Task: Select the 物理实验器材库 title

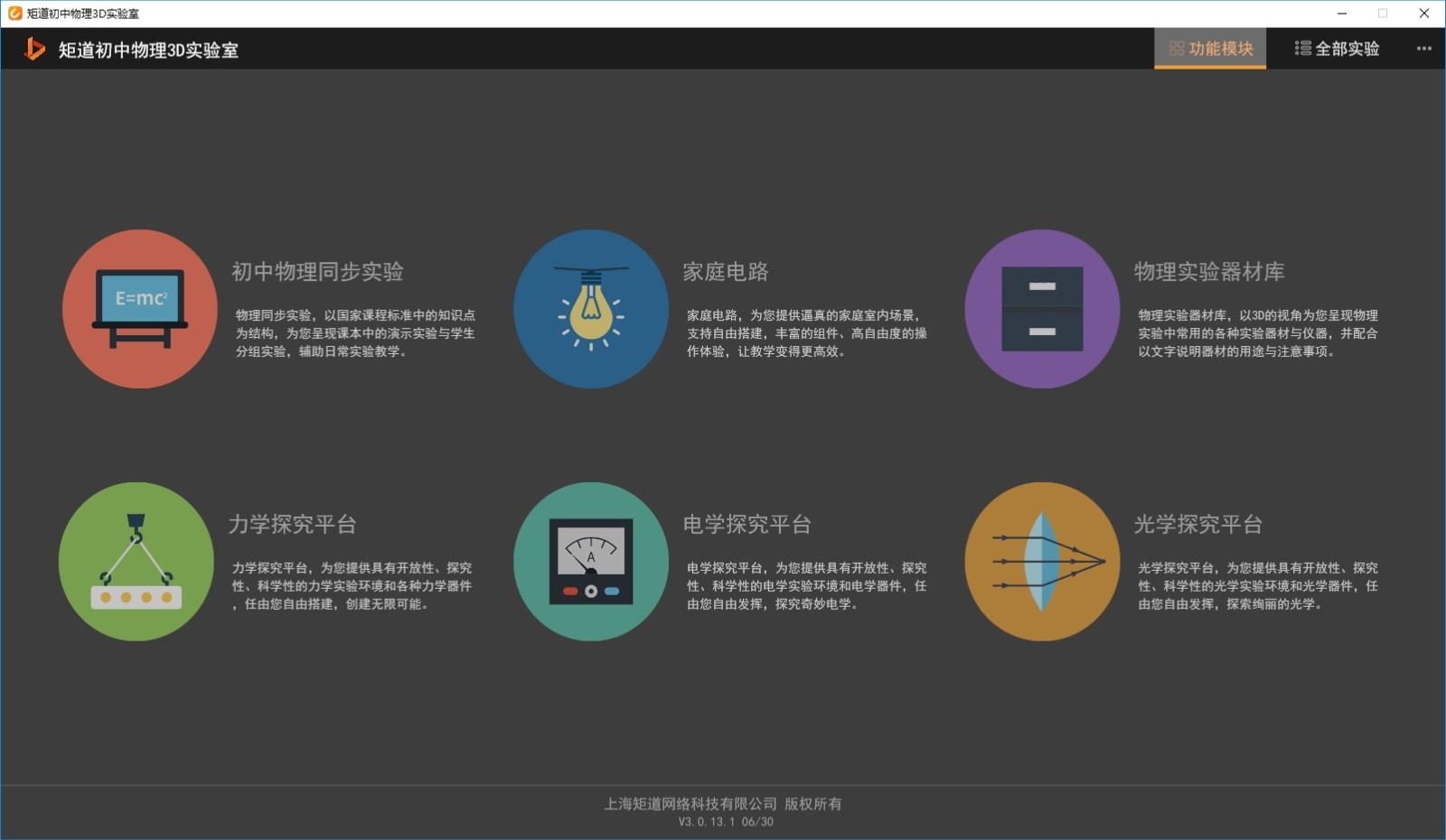Action: [1209, 271]
